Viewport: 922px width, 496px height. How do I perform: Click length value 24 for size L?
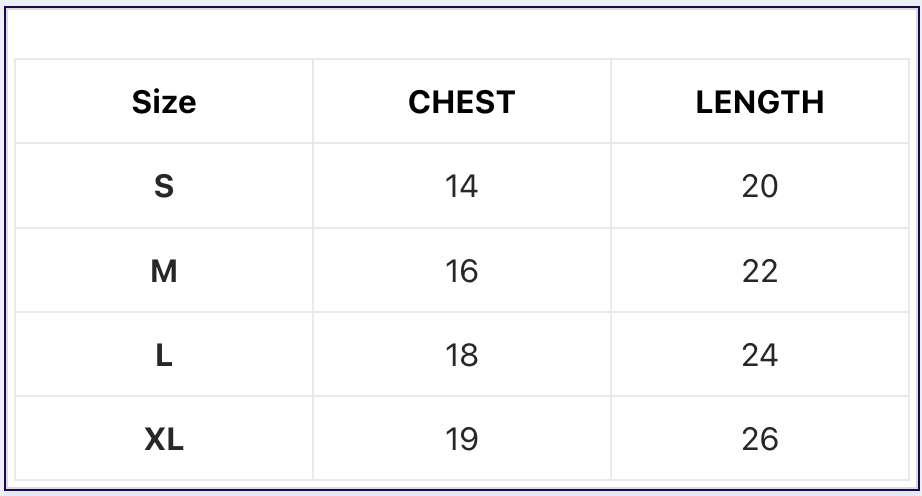(x=760, y=354)
